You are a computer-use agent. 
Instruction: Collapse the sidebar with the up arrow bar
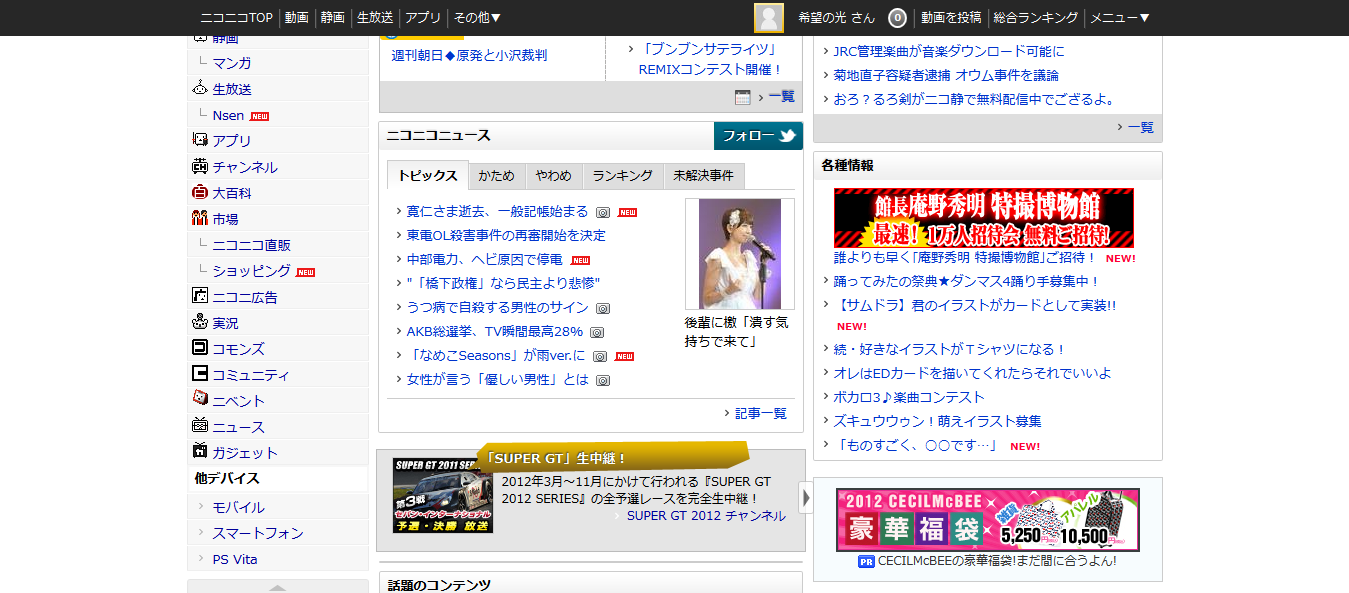tap(278, 586)
